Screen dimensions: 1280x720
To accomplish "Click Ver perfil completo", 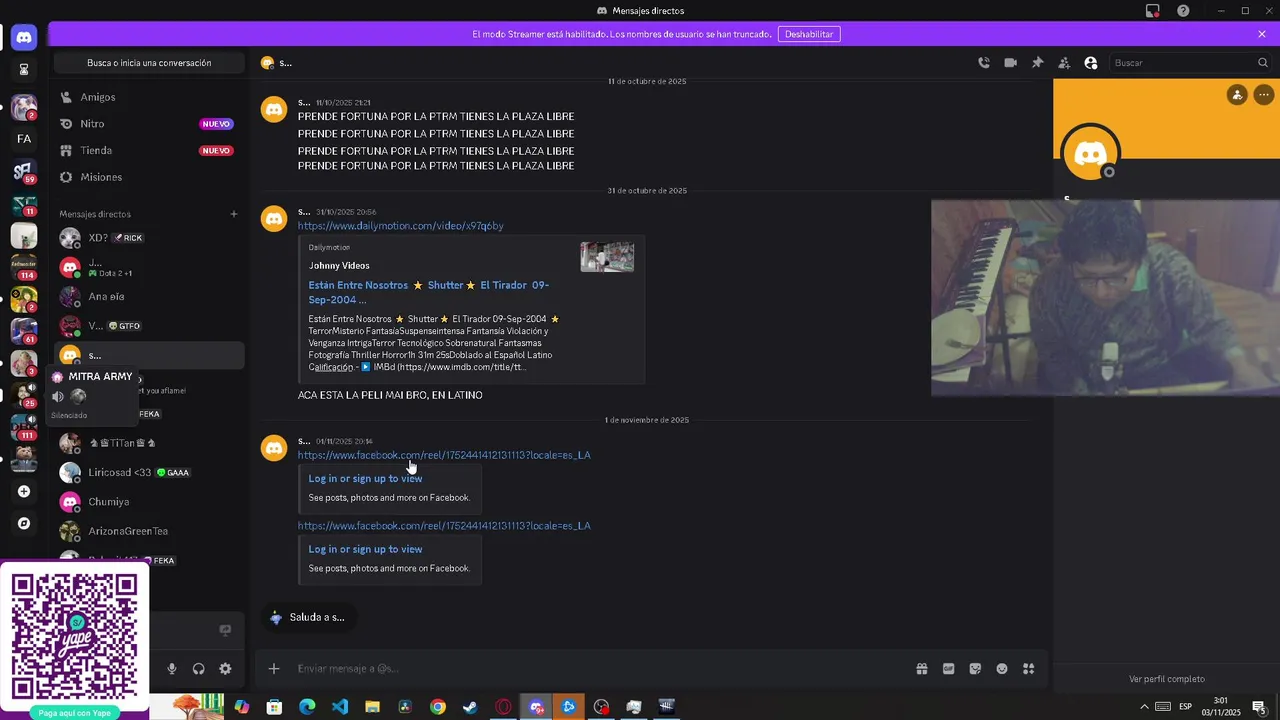I will pos(1167,679).
